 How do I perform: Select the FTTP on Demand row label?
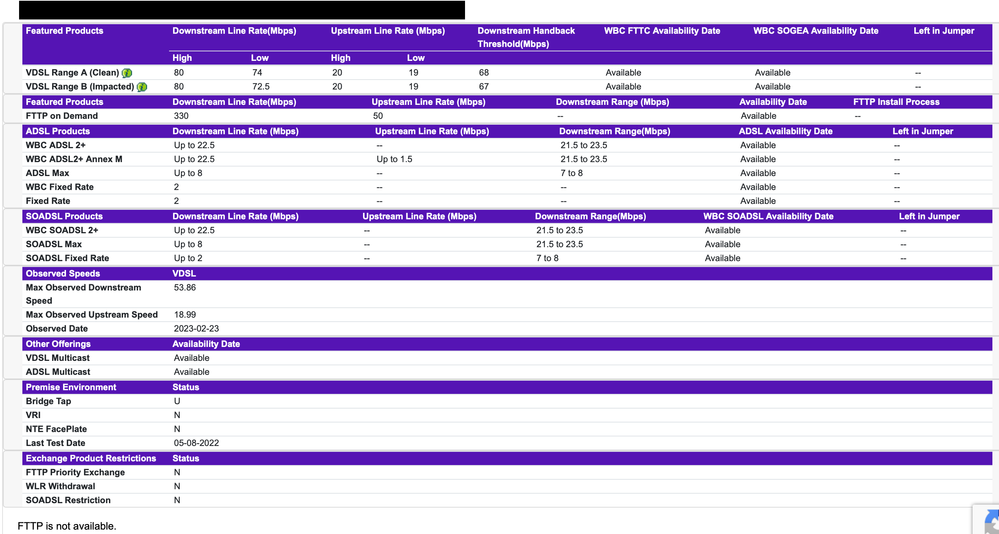62,116
